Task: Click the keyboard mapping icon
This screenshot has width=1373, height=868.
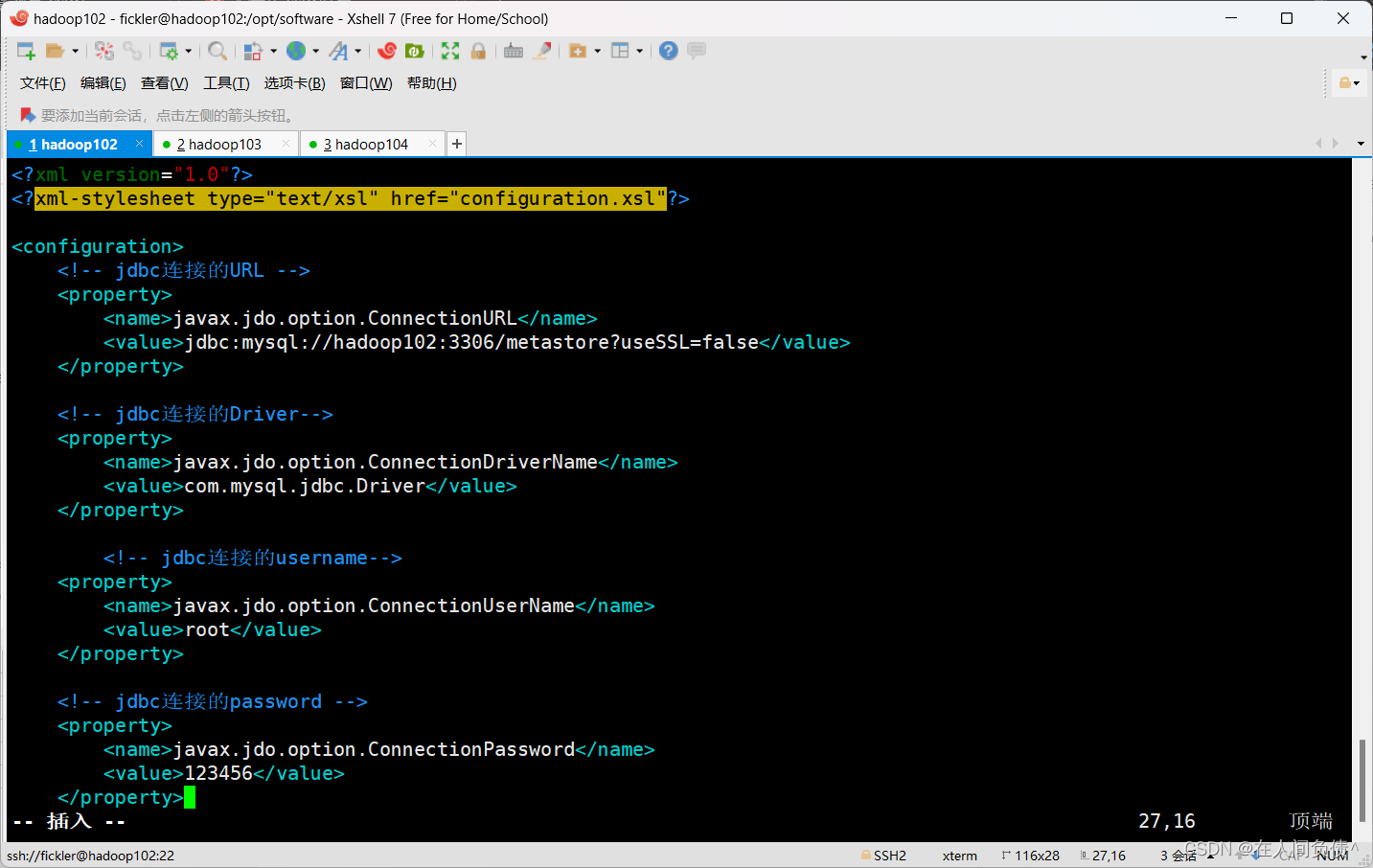Action: (x=514, y=51)
